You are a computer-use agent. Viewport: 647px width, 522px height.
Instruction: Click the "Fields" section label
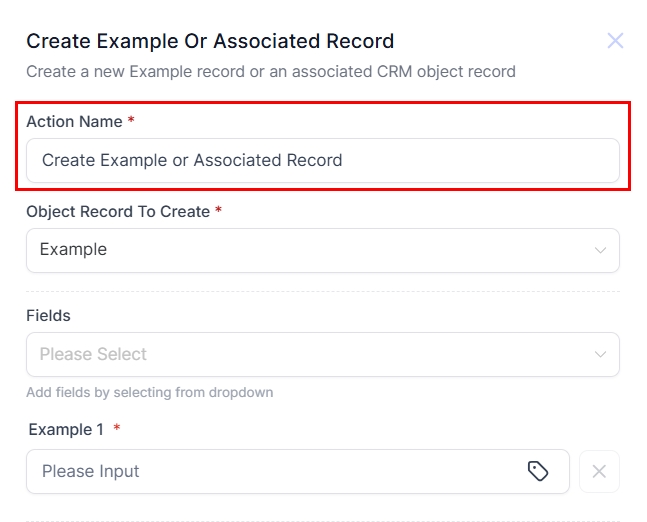pyautogui.click(x=48, y=315)
